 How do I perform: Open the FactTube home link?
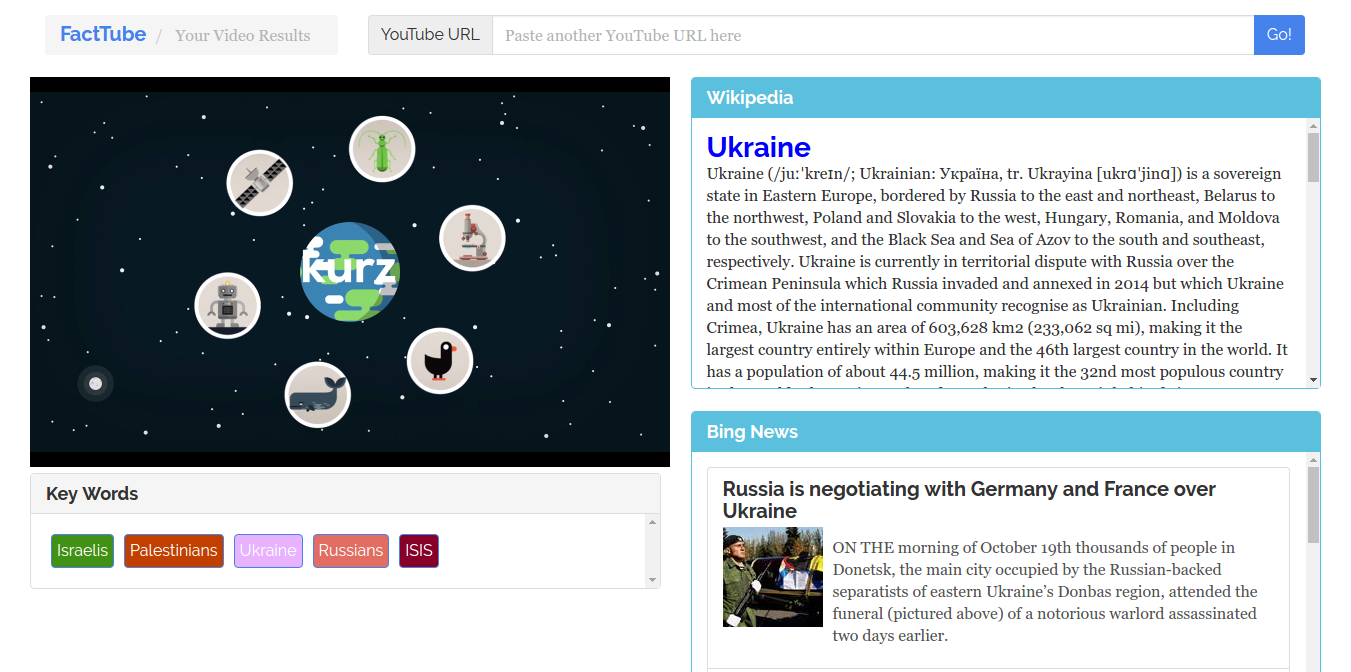(x=103, y=34)
